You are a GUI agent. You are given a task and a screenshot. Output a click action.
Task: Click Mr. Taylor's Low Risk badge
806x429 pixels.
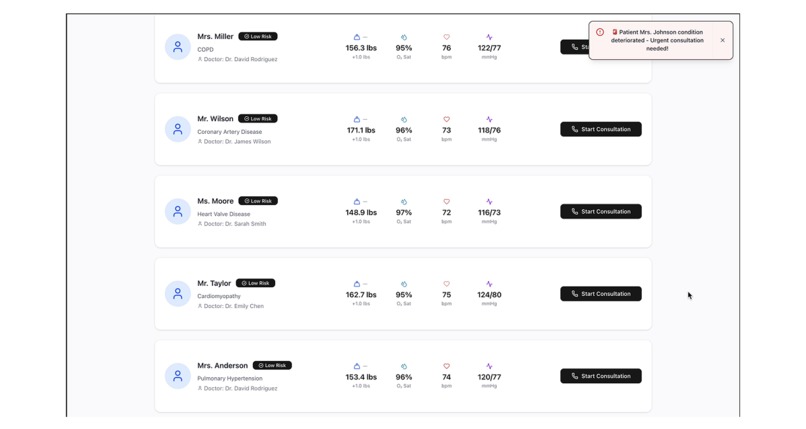(x=256, y=283)
